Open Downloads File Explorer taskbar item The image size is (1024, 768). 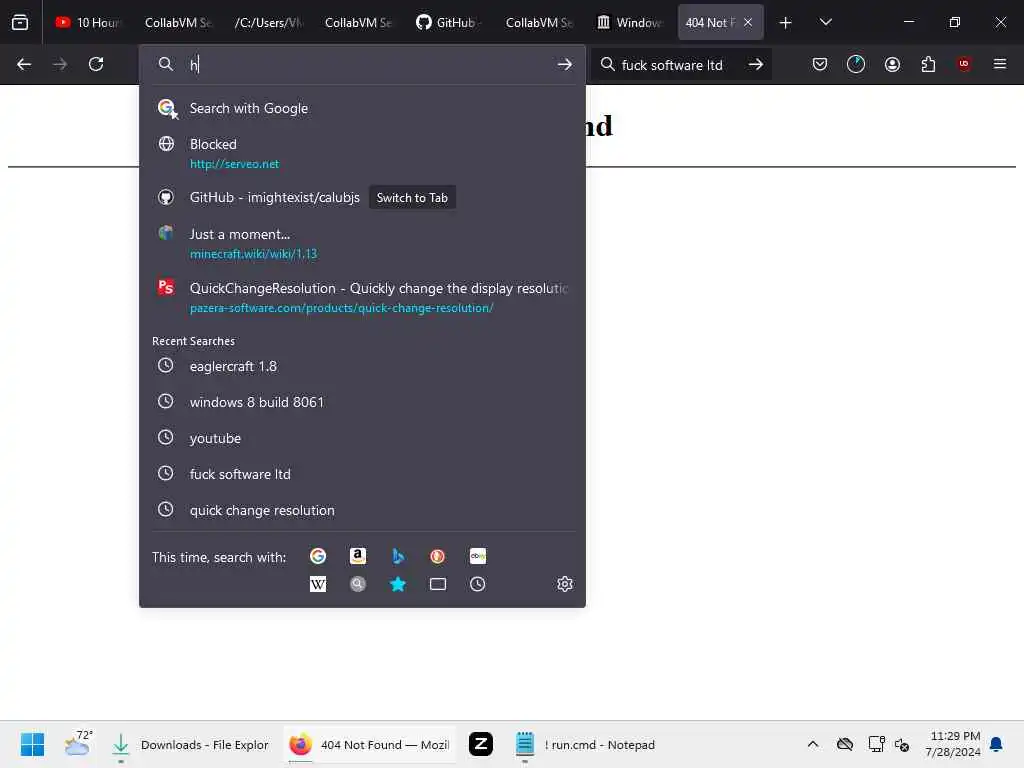(x=189, y=744)
